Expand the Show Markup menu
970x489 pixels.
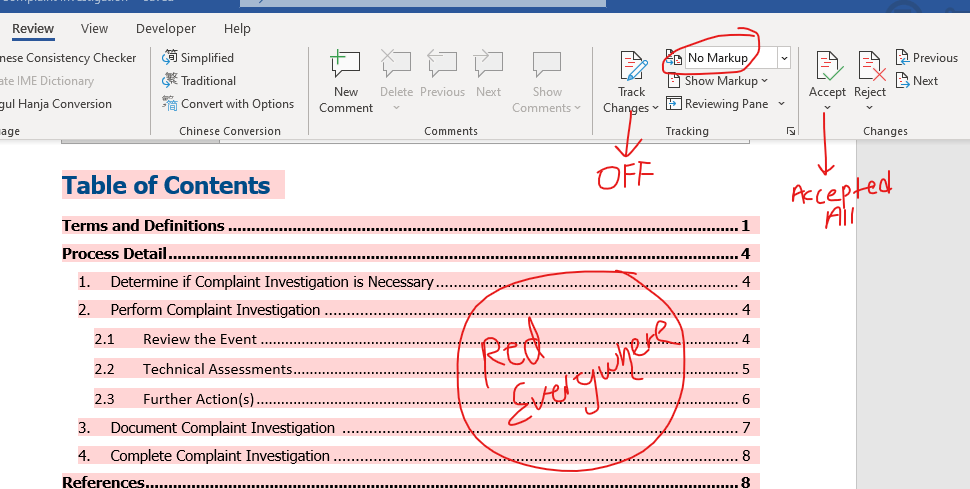point(718,80)
